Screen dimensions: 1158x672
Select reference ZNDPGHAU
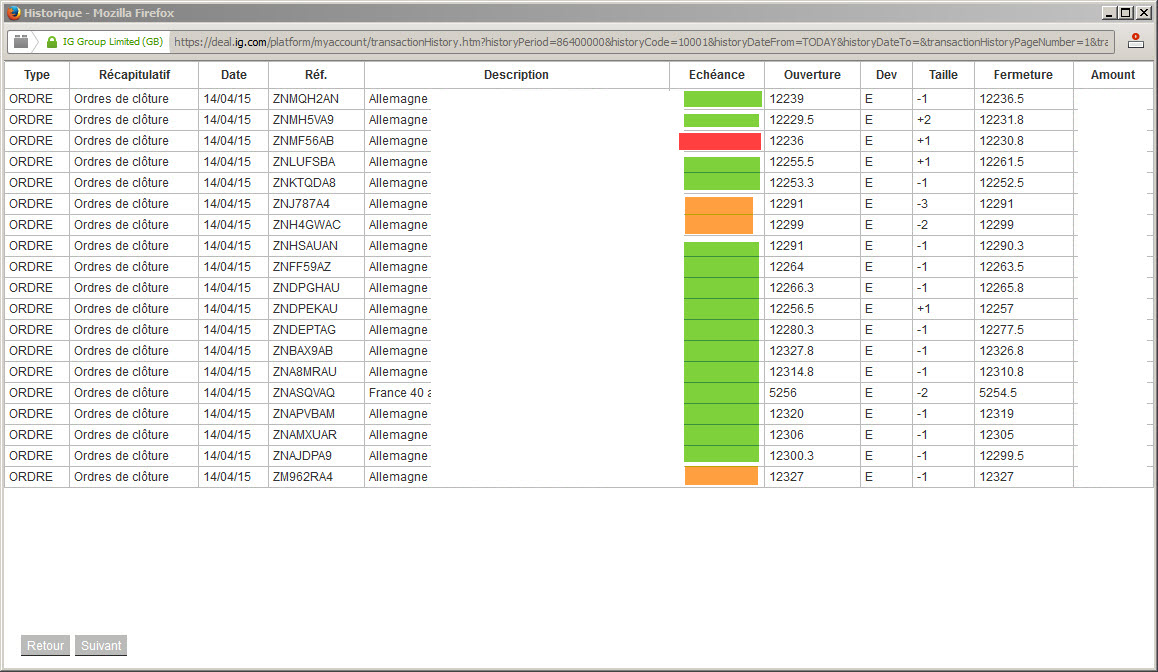(x=306, y=288)
